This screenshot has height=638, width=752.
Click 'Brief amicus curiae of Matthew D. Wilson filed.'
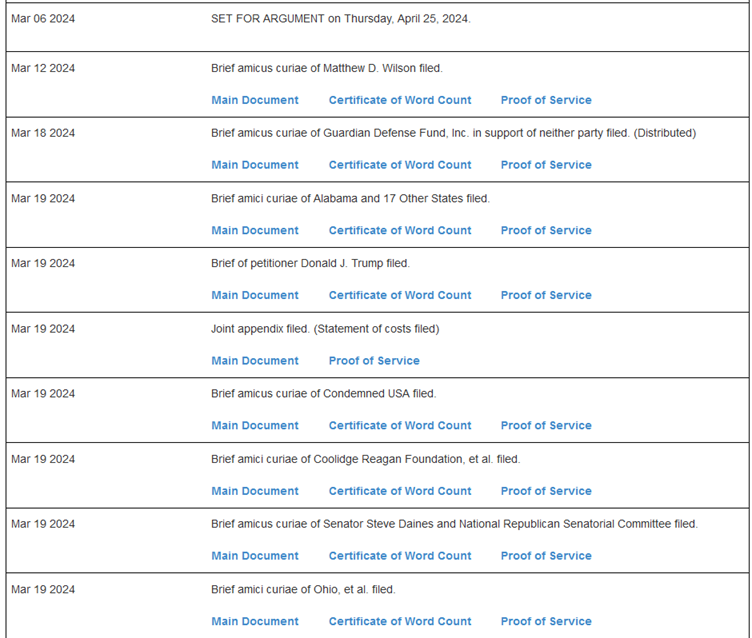tap(327, 68)
